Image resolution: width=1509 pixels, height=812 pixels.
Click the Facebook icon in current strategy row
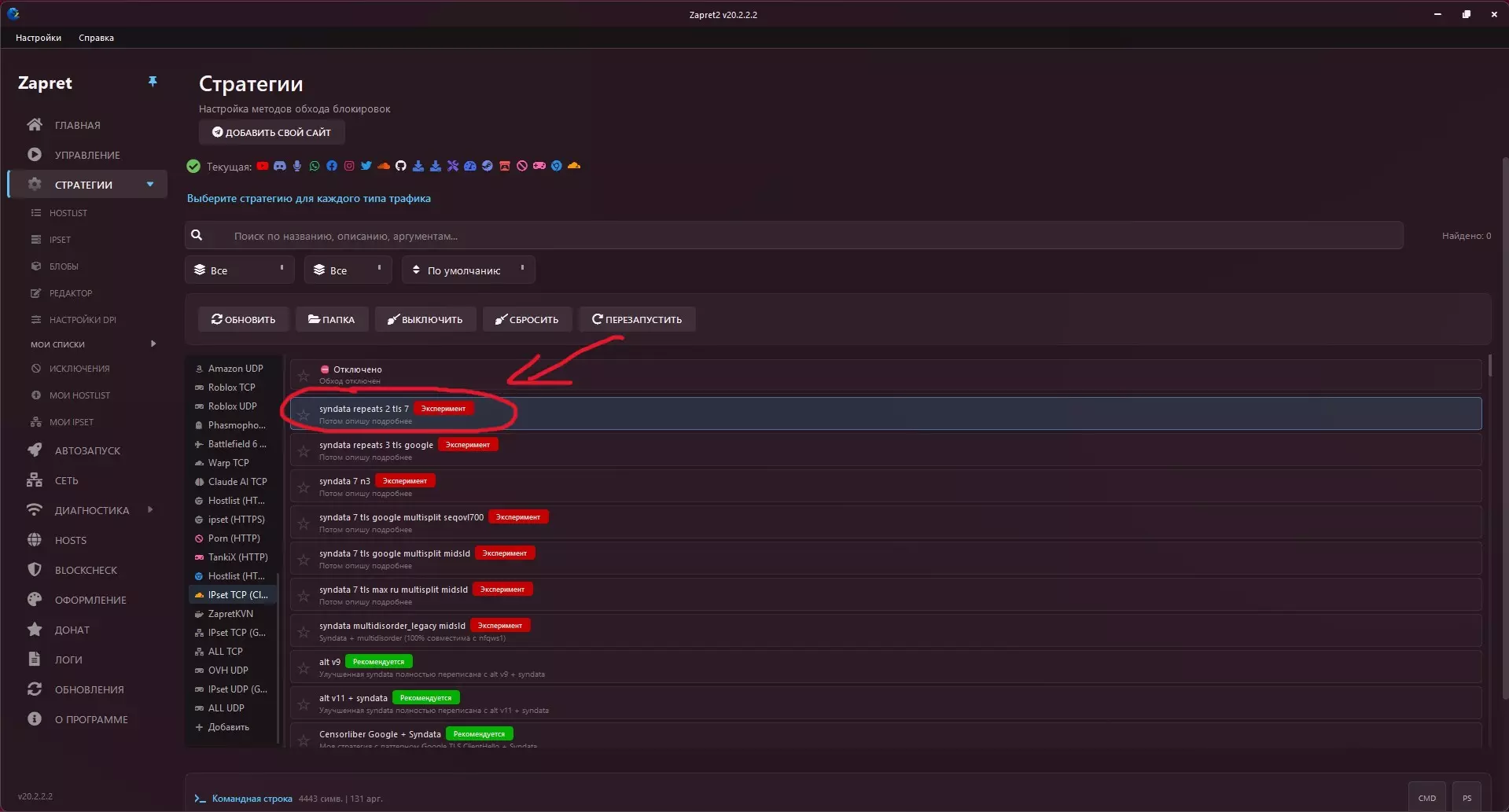[332, 166]
